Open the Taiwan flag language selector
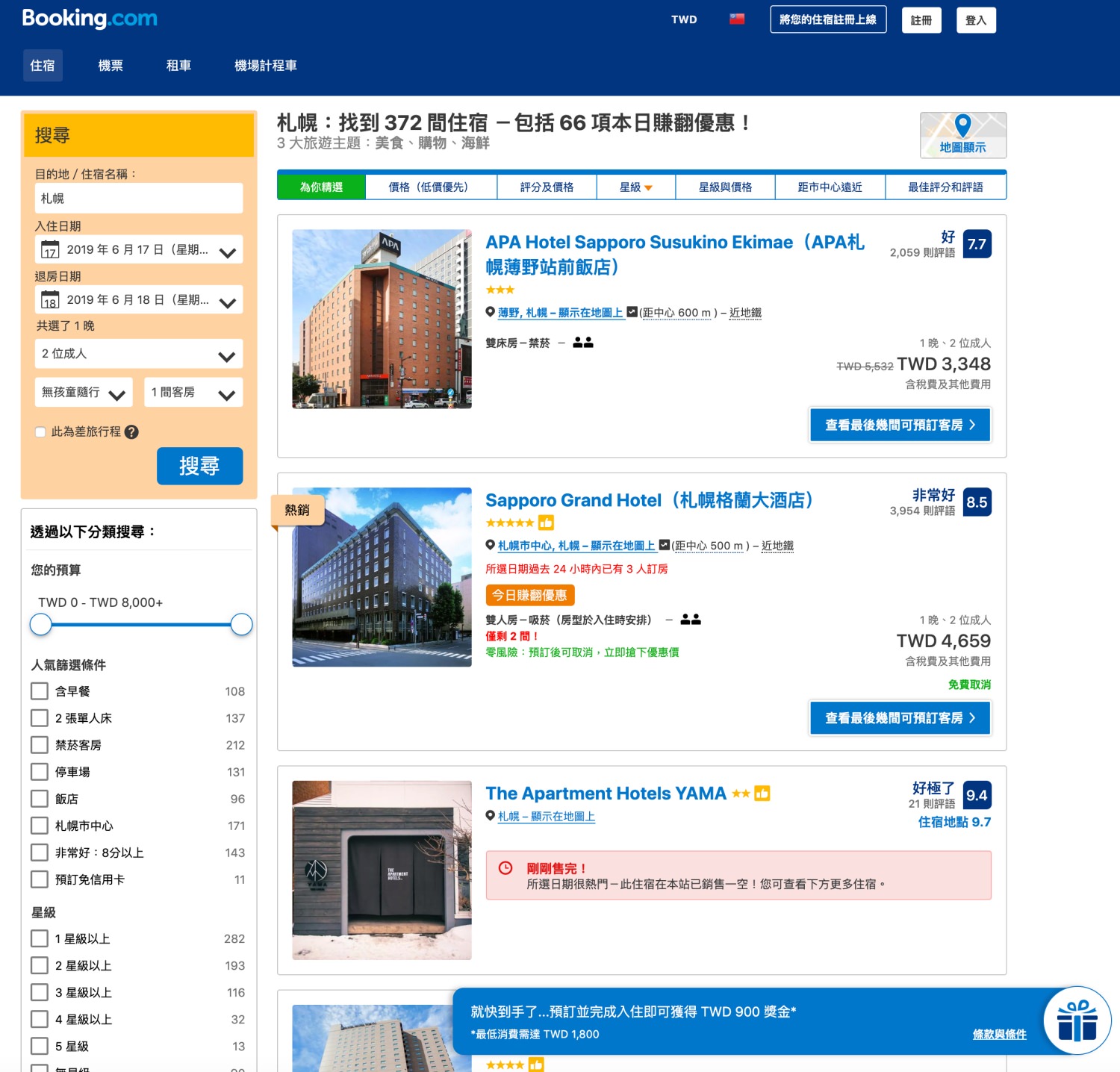 coord(737,19)
